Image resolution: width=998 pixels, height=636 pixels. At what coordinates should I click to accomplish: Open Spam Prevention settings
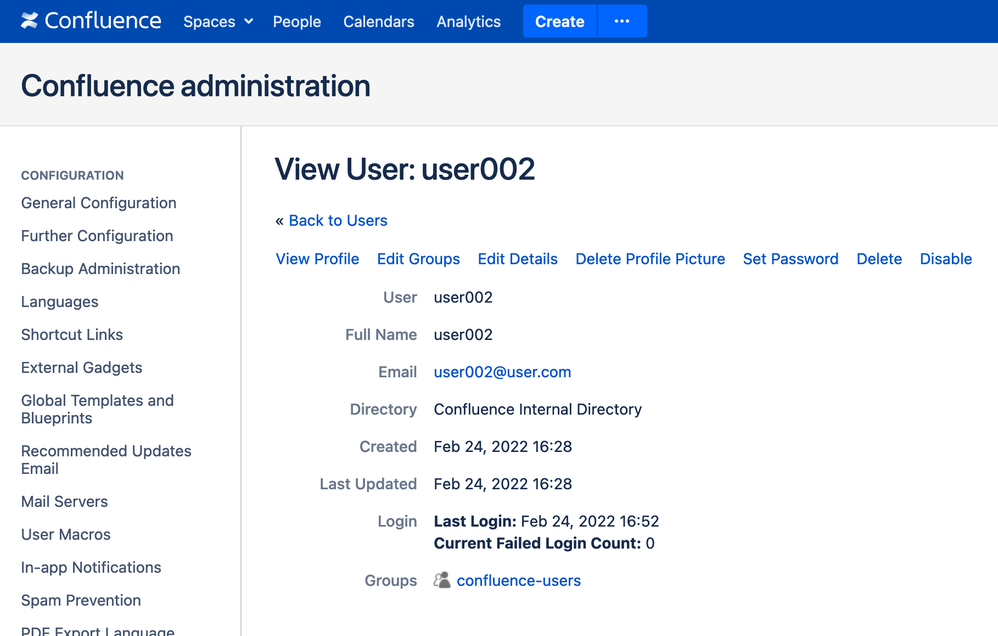[80, 600]
